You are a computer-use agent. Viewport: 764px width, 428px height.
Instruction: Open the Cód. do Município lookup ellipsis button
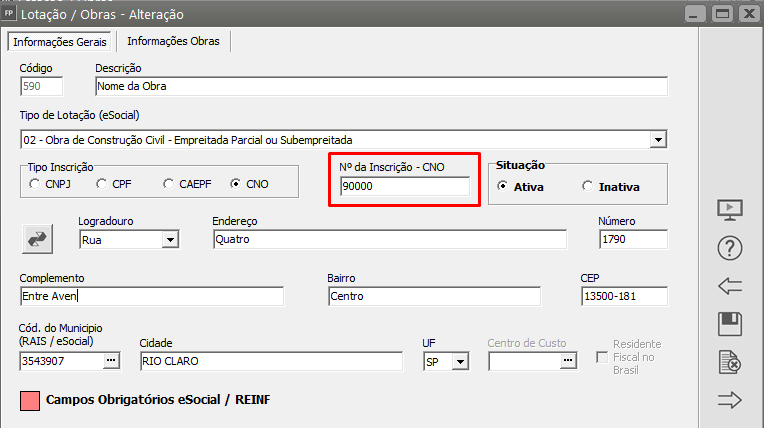[111, 360]
